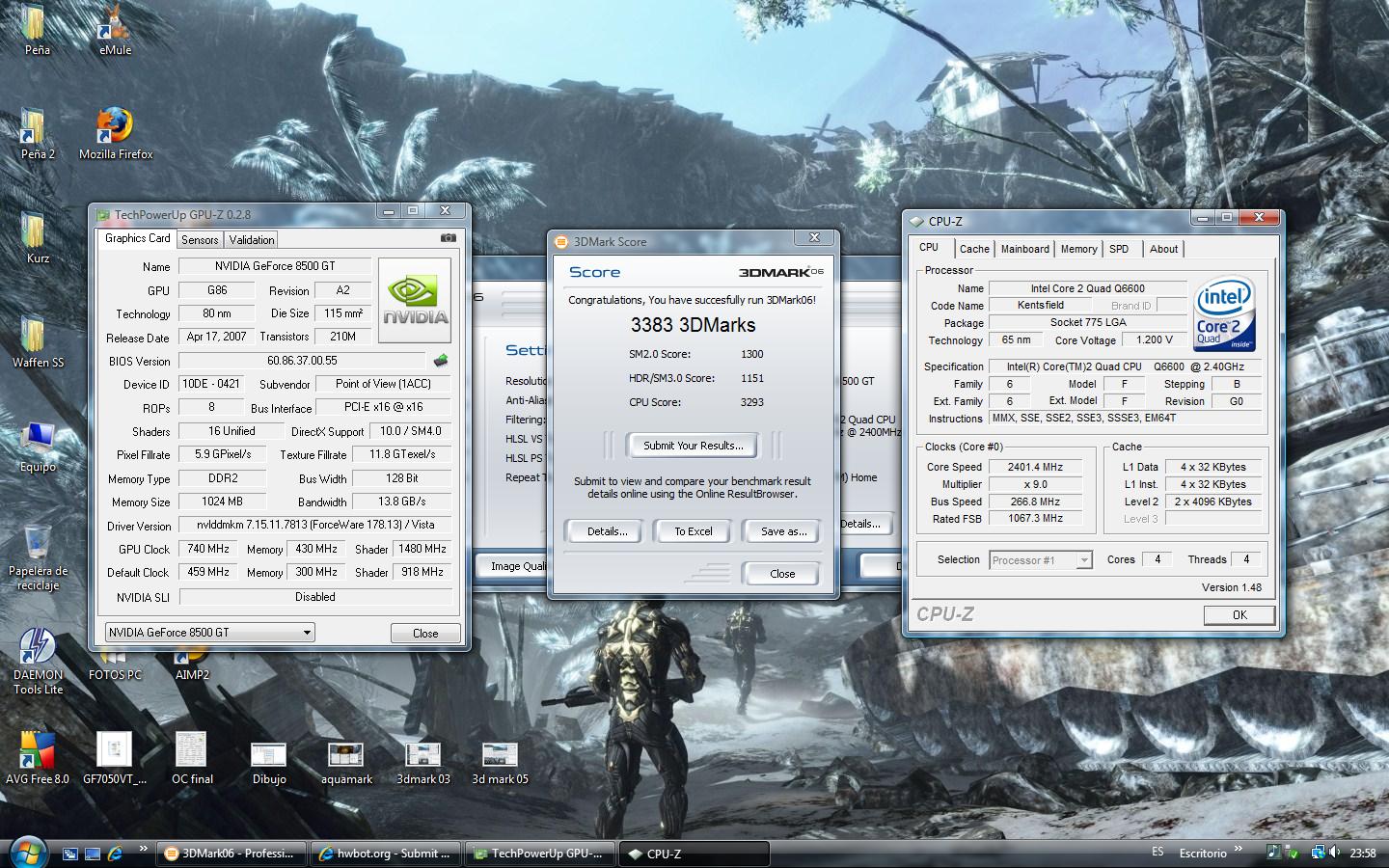Click OK in the CPU-Z window
This screenshot has width=1389, height=868.
1239,614
